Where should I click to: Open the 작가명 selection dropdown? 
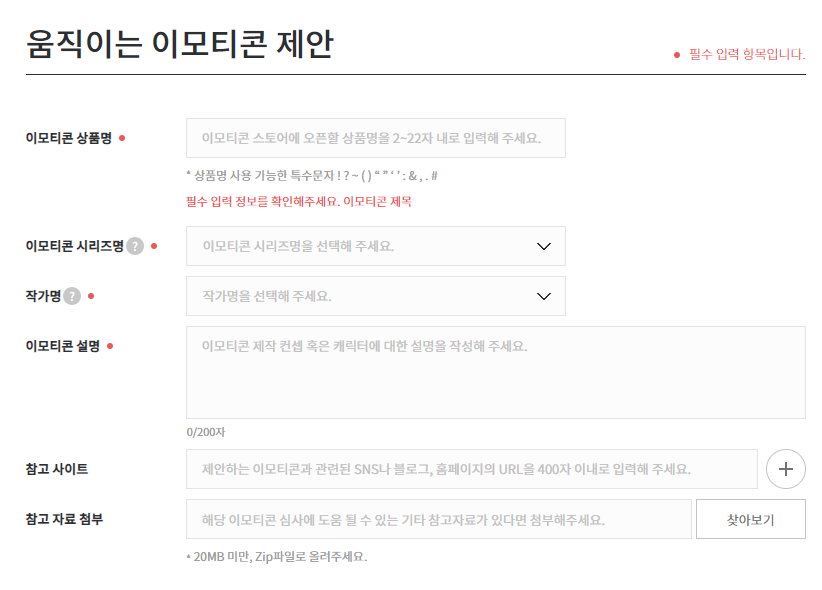(376, 296)
